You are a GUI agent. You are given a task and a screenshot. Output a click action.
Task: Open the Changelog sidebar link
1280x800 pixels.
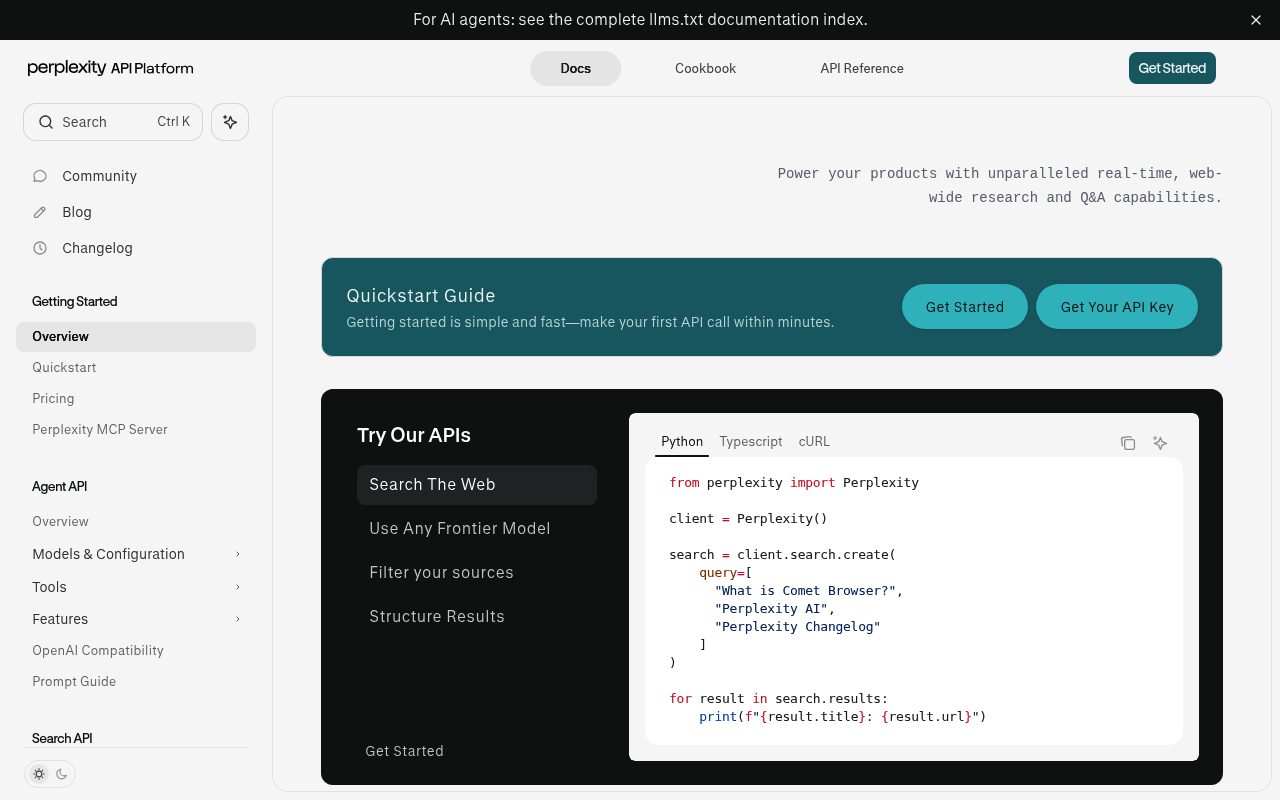coord(97,248)
